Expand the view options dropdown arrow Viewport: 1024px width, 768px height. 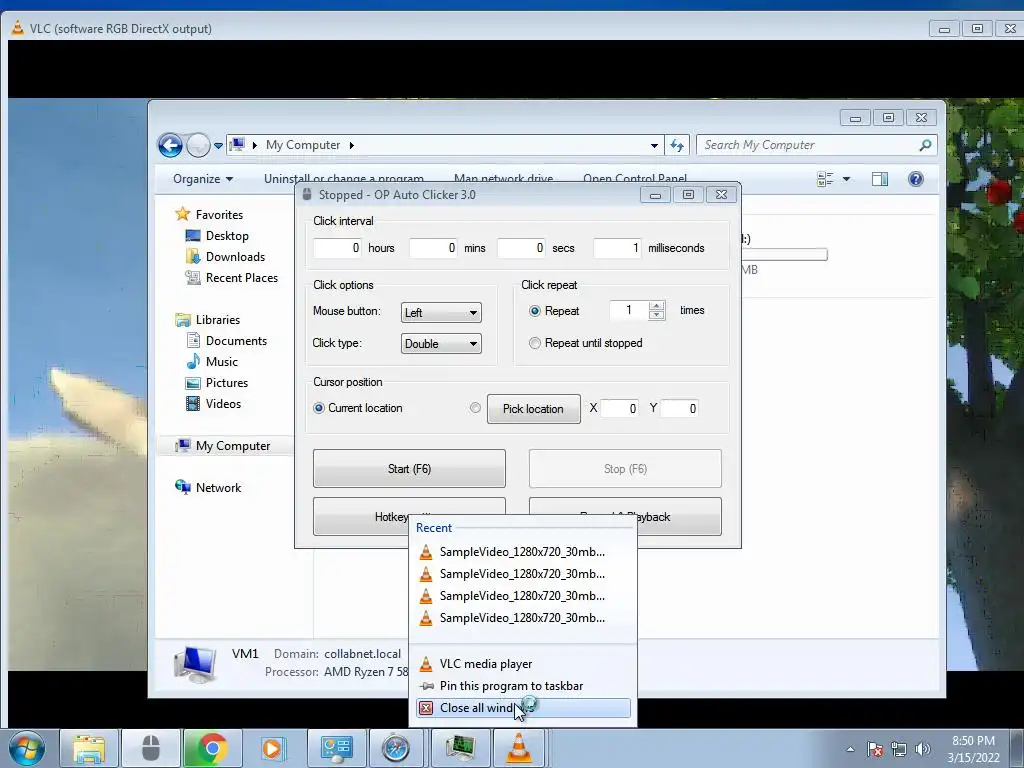click(x=846, y=179)
